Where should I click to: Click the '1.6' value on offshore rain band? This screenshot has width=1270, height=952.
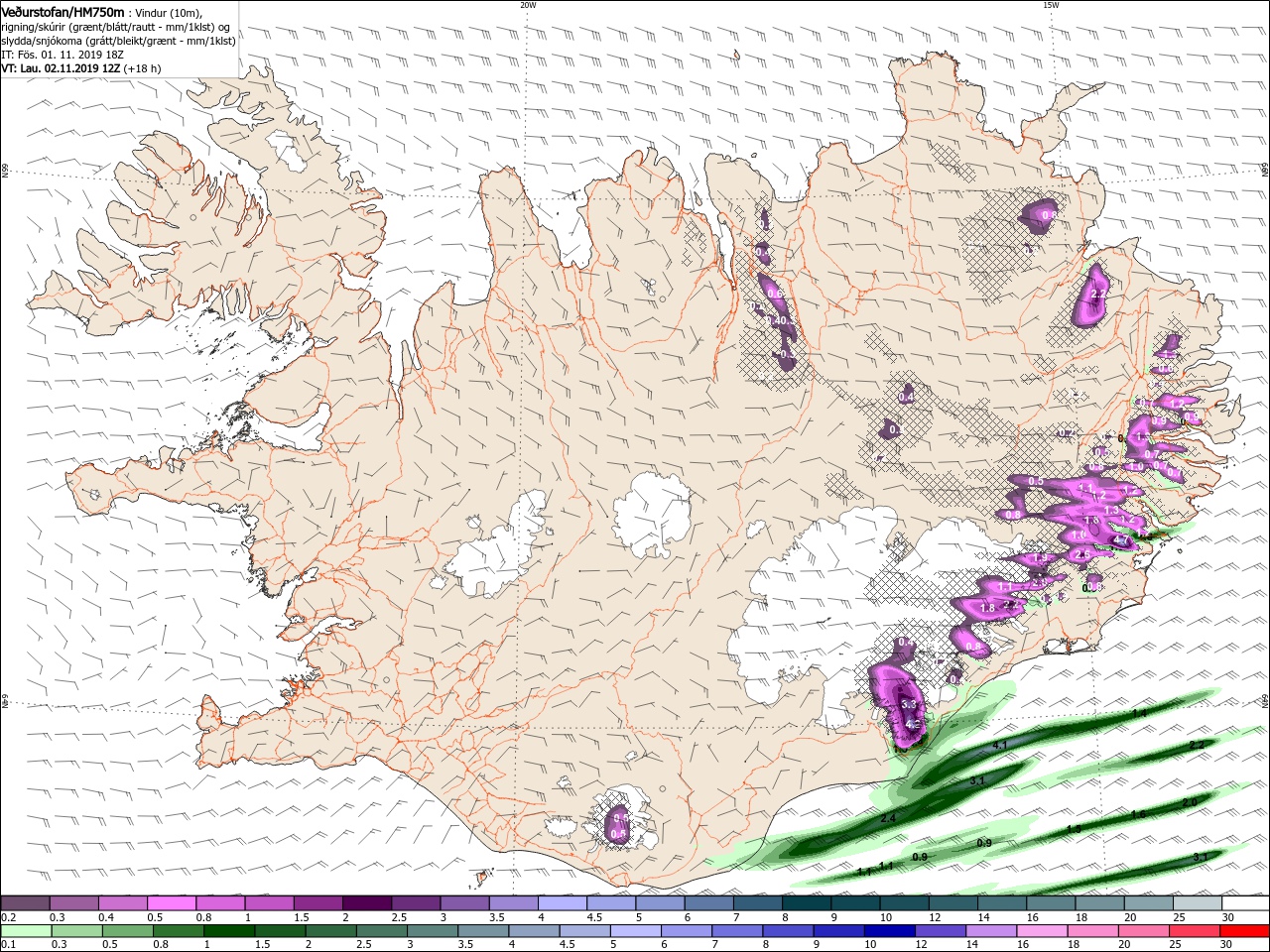pos(1138,813)
